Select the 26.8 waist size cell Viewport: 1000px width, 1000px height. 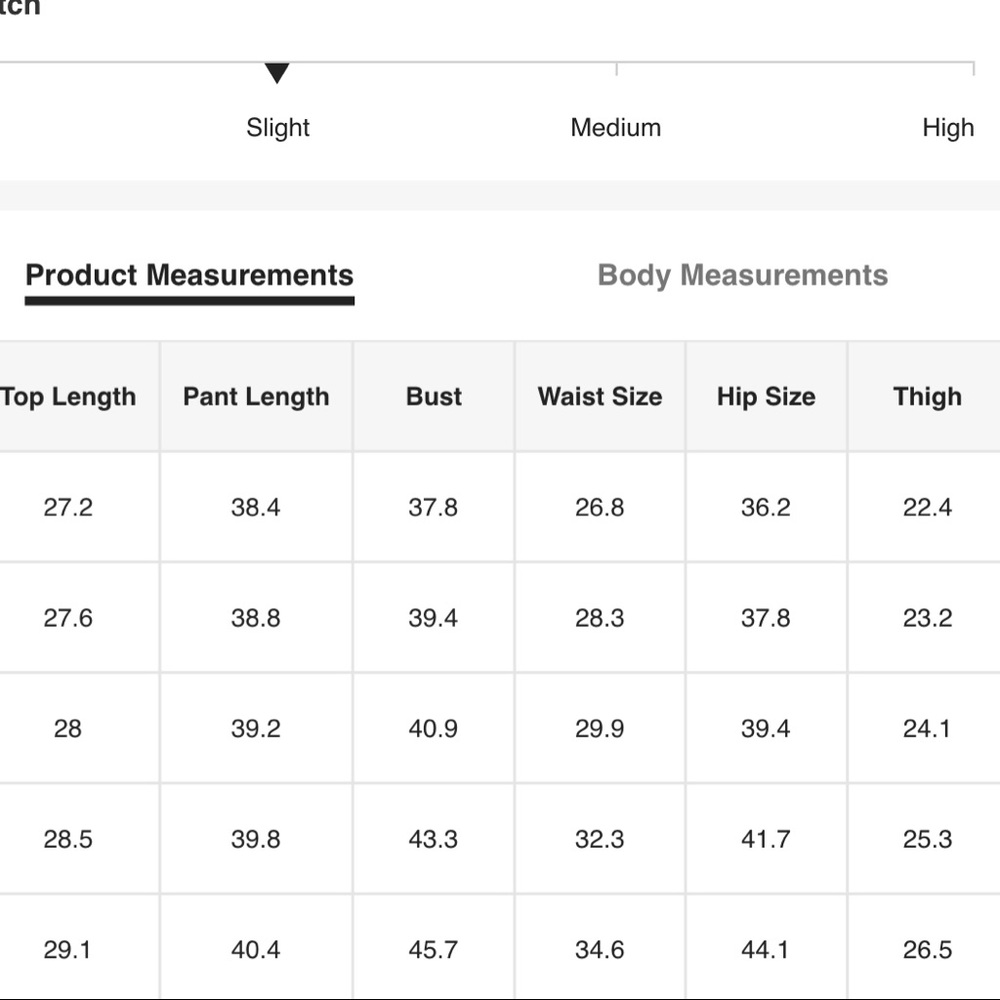tap(600, 508)
